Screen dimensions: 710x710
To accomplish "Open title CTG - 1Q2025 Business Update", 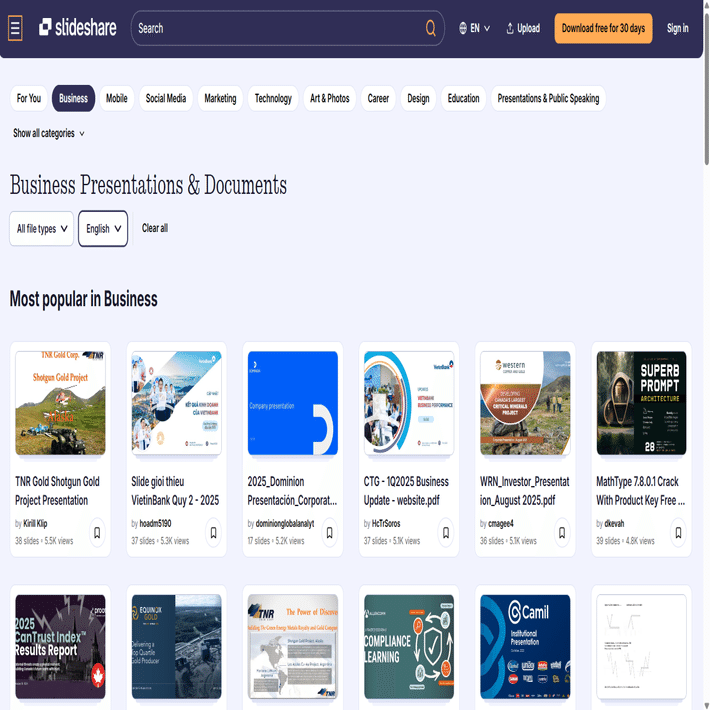I will tap(406, 491).
